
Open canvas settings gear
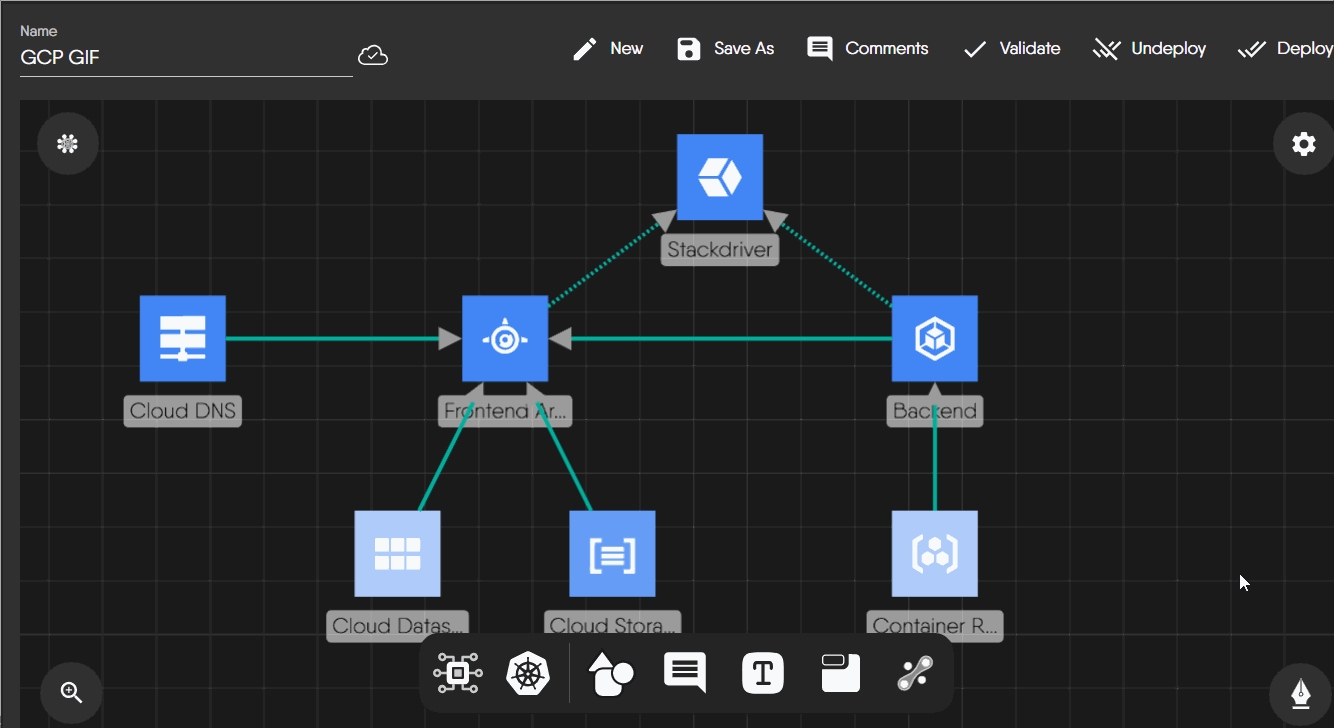[1303, 145]
